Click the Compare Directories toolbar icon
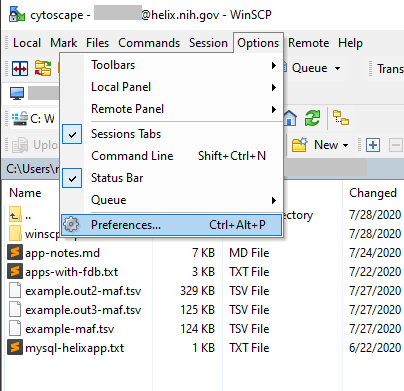Viewport: 404px width, 391px height. point(20,69)
